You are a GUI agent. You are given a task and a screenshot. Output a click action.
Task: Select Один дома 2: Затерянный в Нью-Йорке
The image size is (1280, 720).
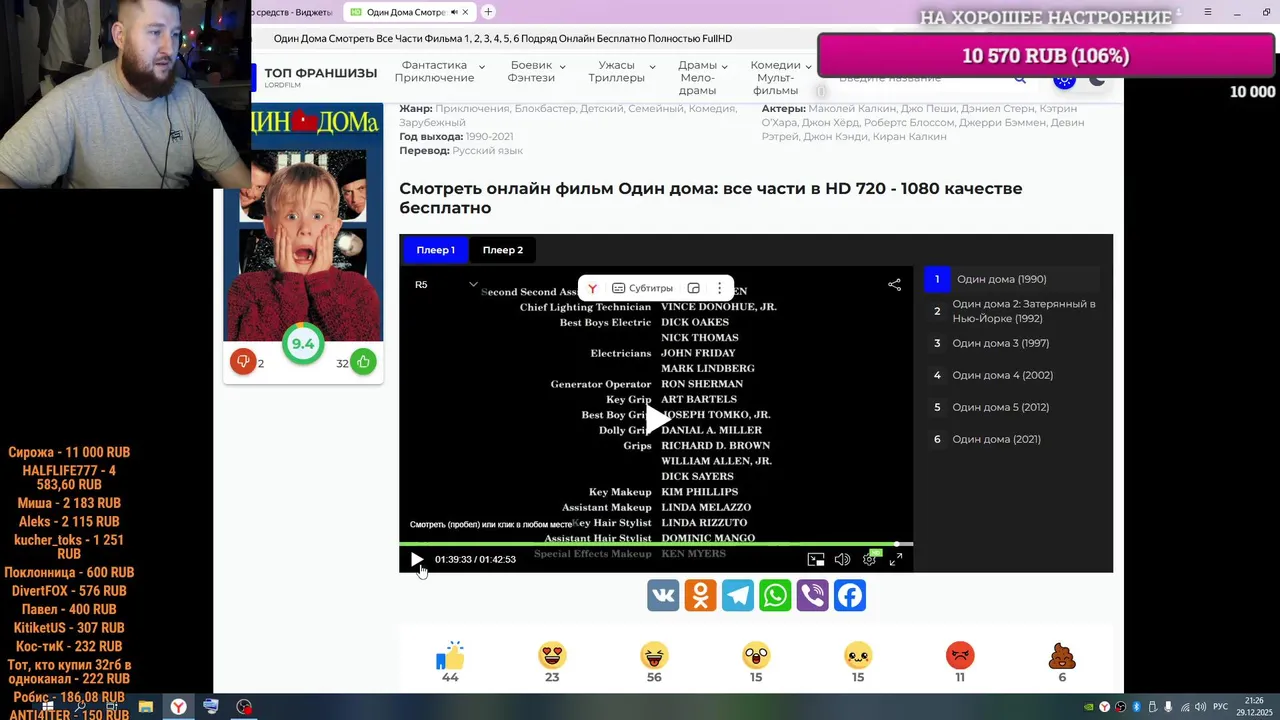click(1011, 311)
